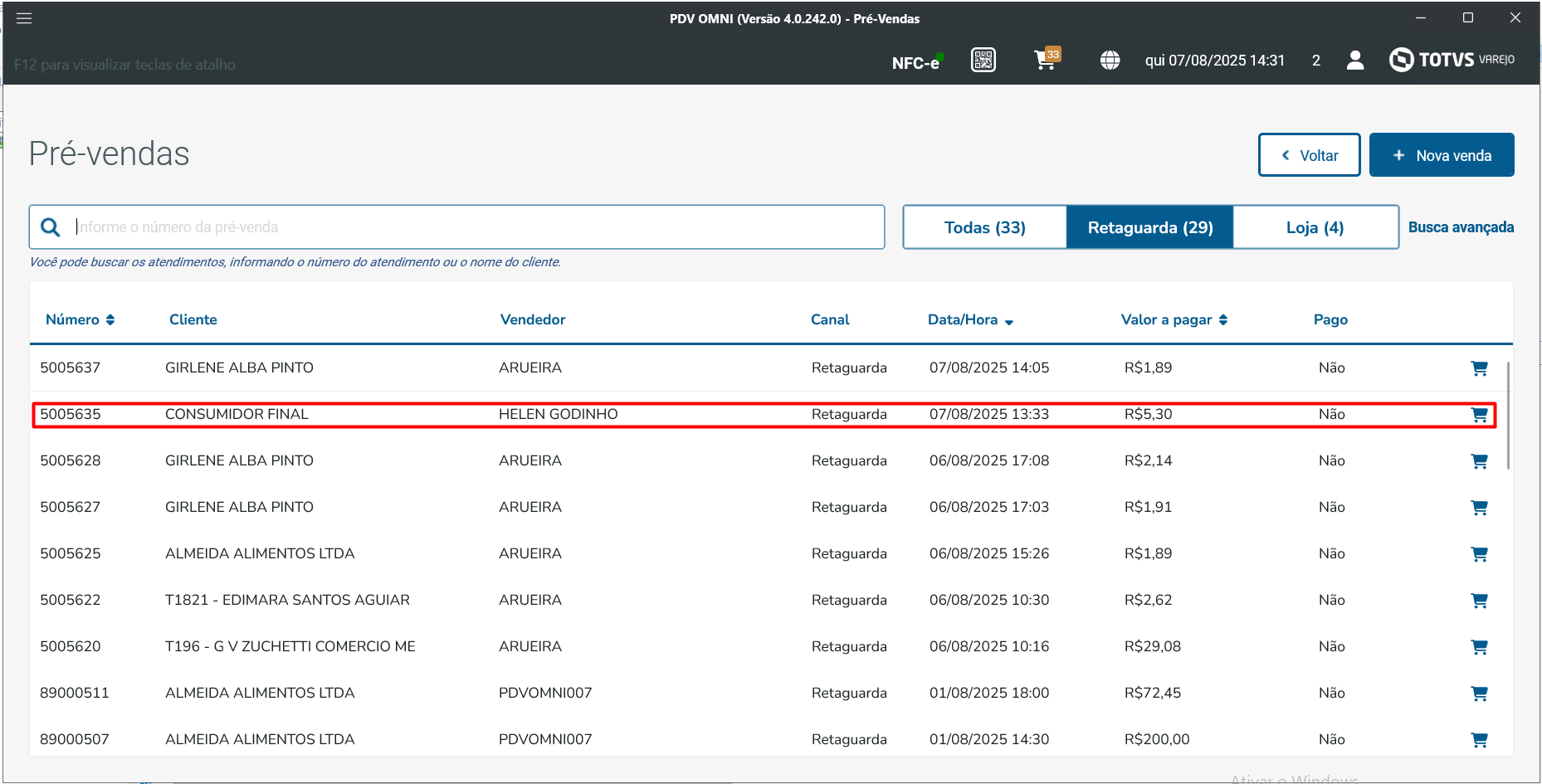Open cart for pre-venda 89000511
Screen dimensions: 1542x784
pos(1479,694)
